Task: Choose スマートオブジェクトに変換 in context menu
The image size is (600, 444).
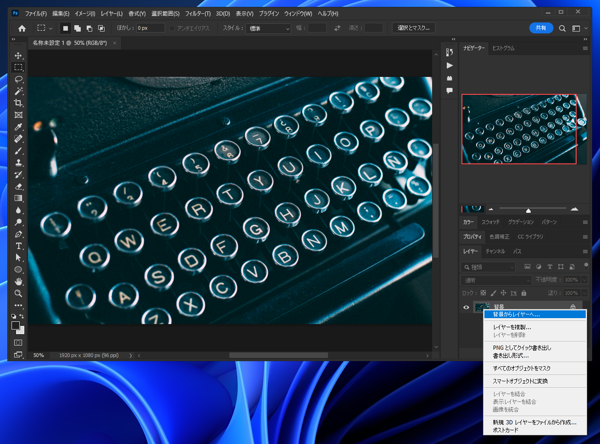Action: pyautogui.click(x=535, y=381)
